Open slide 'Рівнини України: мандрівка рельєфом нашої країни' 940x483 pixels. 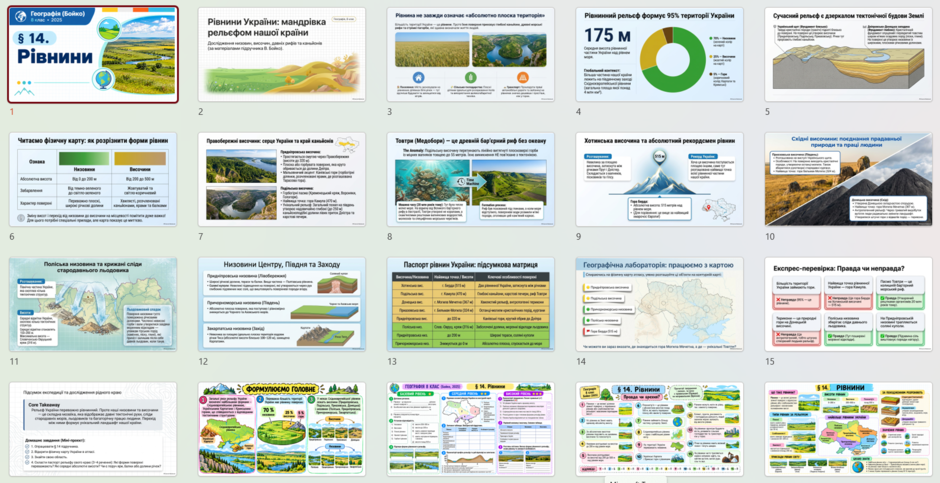tap(282, 55)
